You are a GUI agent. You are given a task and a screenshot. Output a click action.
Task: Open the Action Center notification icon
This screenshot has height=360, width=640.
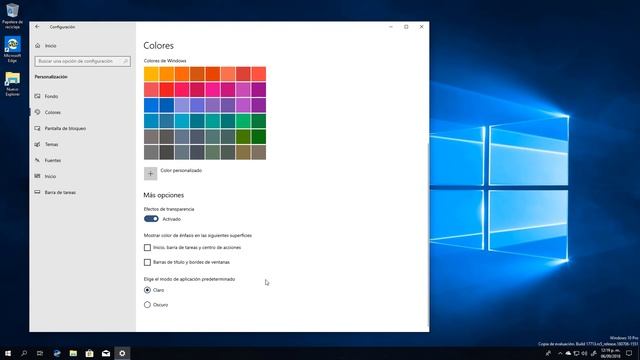tap(629, 353)
